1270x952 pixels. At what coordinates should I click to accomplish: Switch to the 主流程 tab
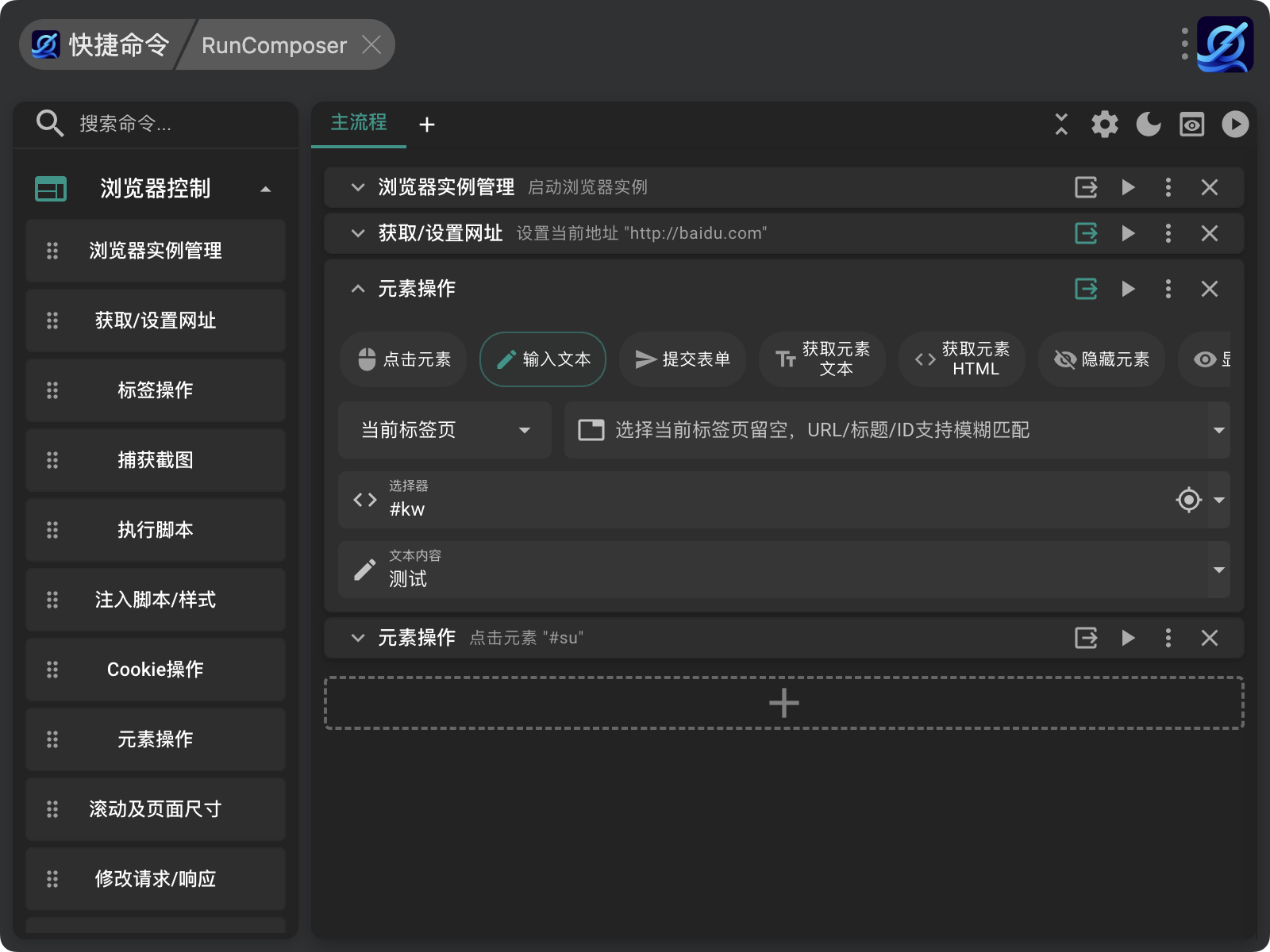[x=359, y=124]
